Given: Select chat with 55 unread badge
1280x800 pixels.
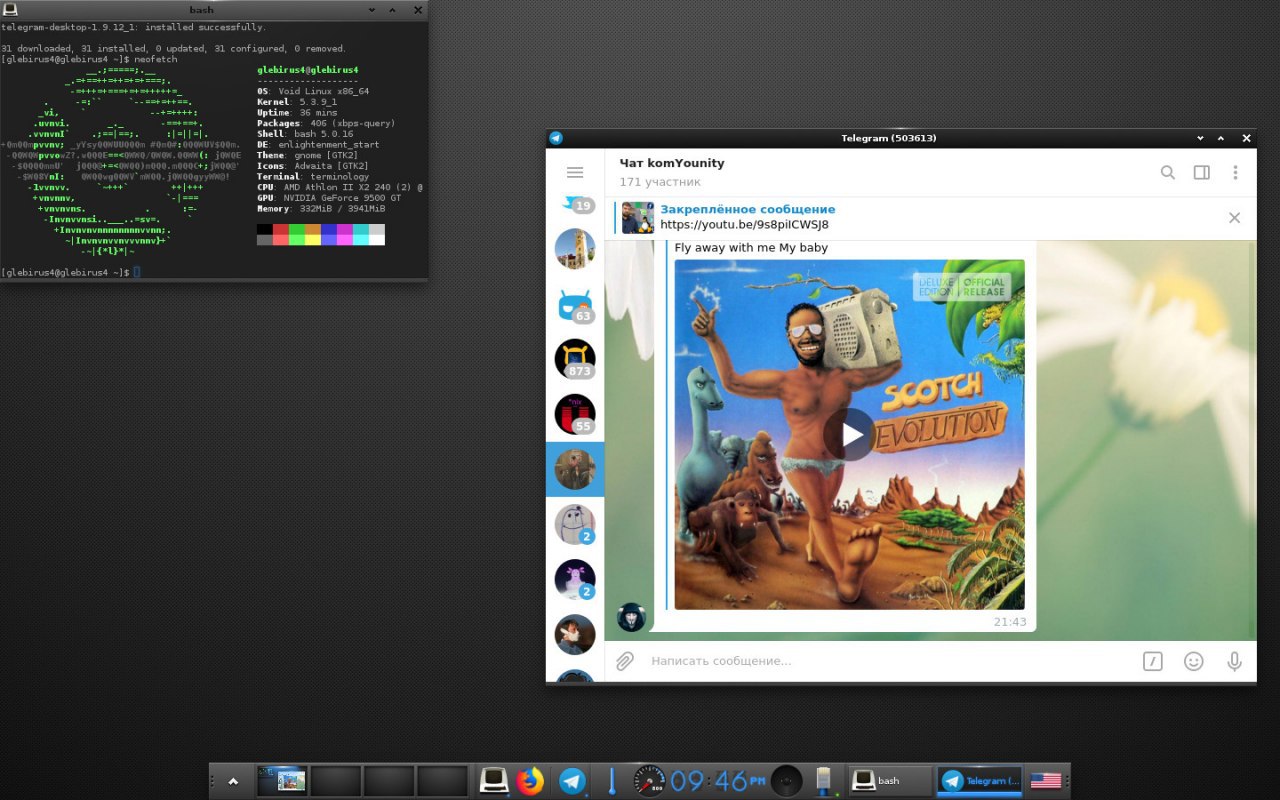Looking at the screenshot, I should coord(575,414).
